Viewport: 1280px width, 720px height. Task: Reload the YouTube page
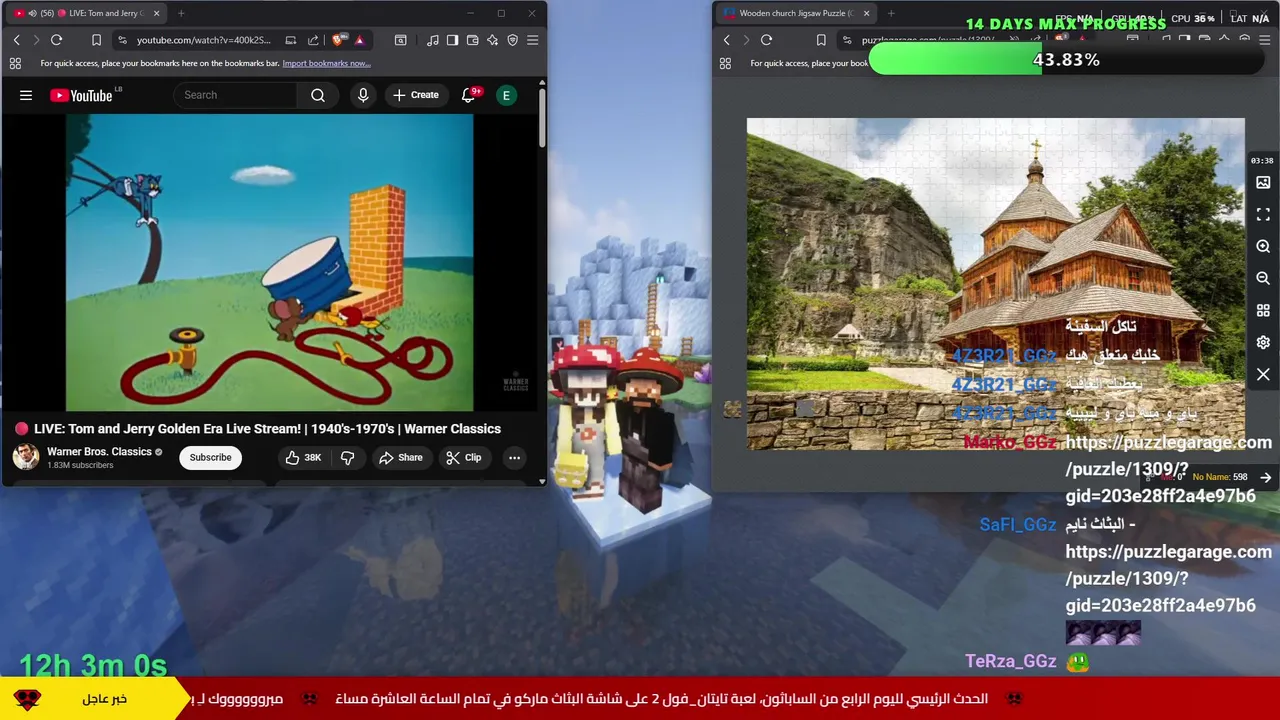coord(56,40)
